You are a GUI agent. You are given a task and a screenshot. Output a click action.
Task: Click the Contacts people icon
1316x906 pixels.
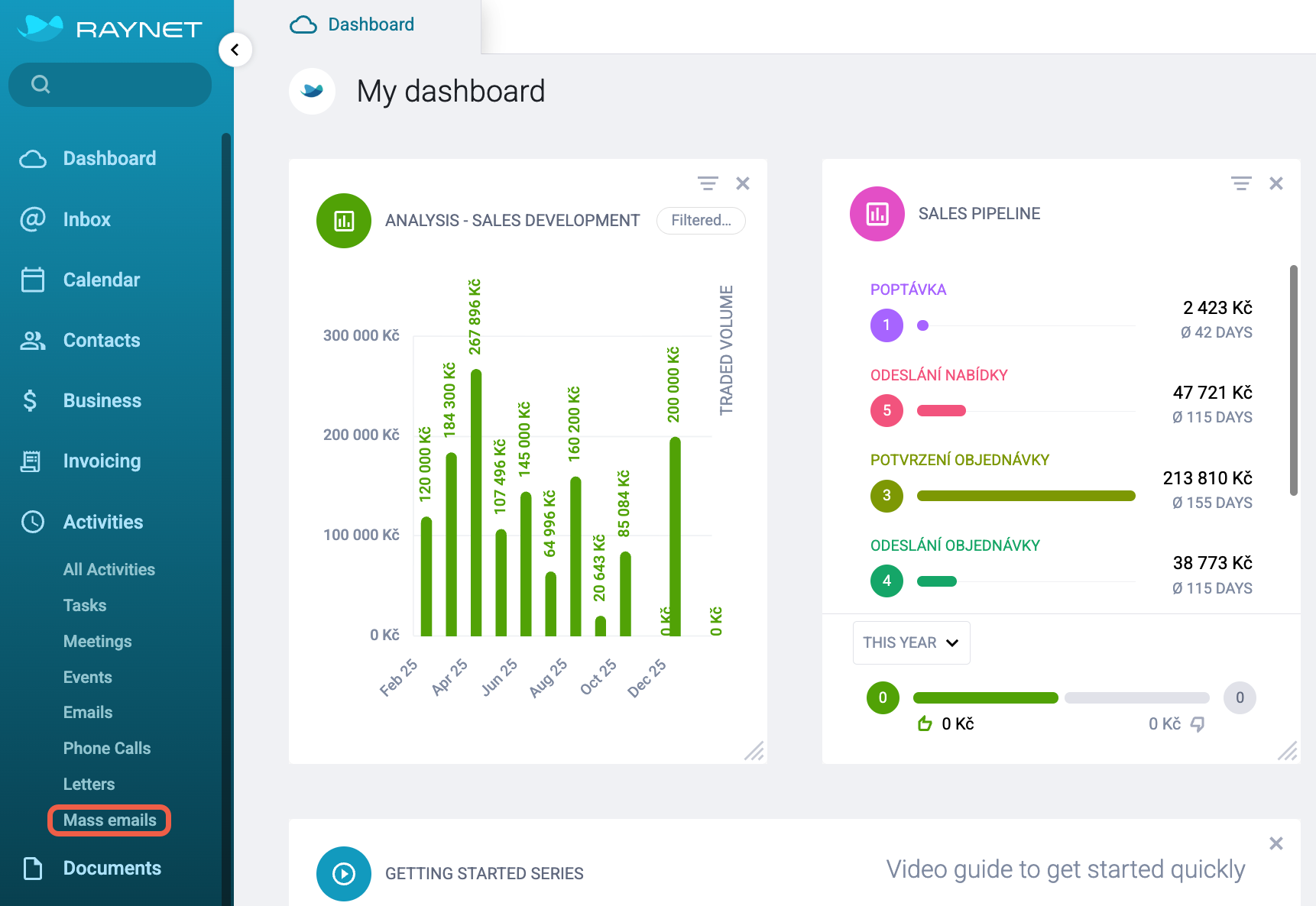(33, 340)
